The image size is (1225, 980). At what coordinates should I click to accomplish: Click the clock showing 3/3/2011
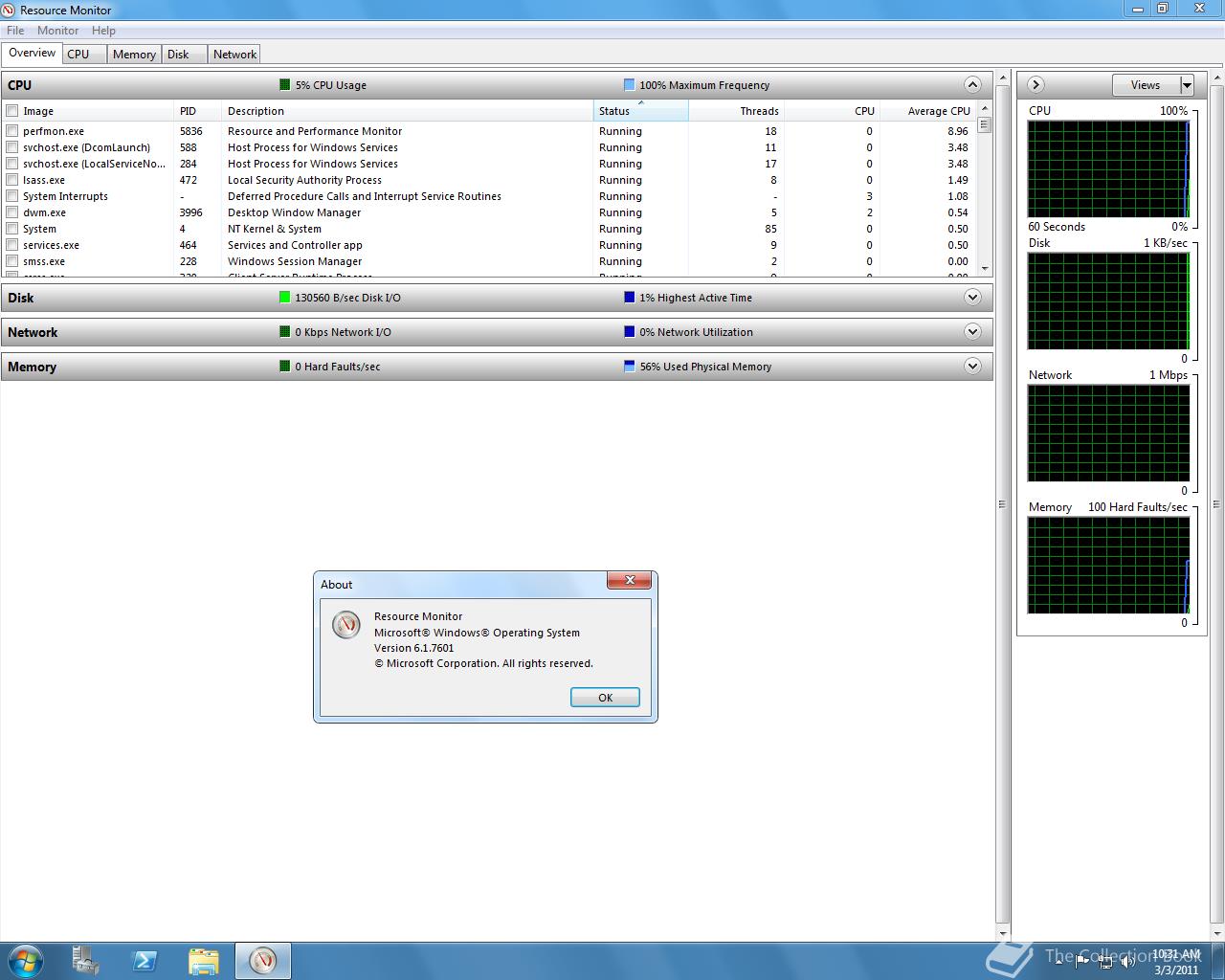click(1175, 962)
